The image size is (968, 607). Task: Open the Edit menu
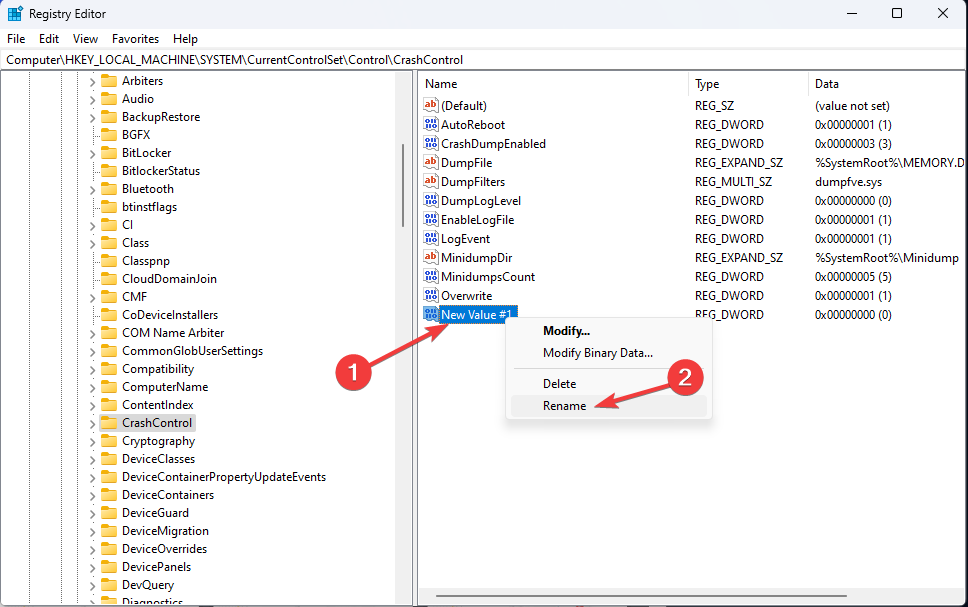(x=49, y=39)
